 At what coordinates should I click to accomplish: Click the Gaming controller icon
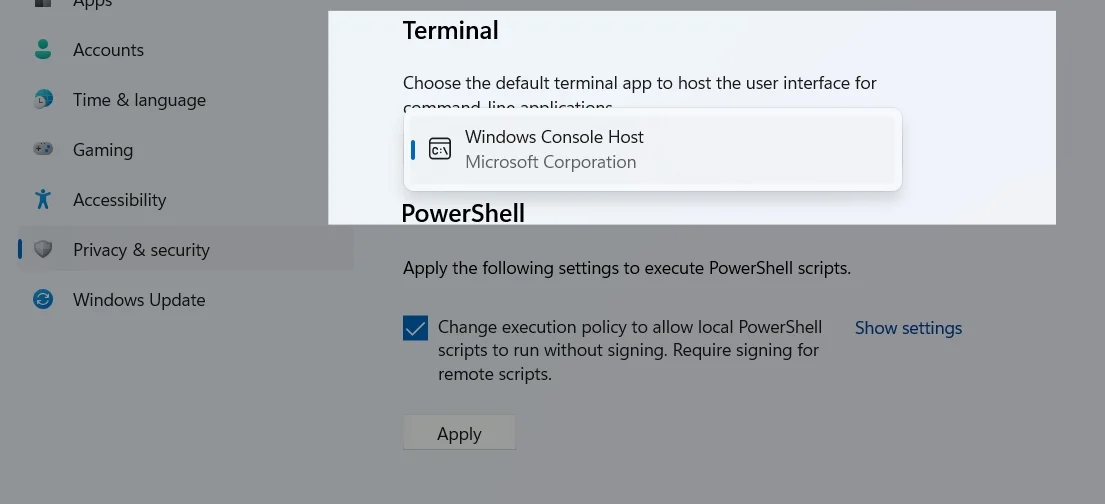click(x=43, y=149)
